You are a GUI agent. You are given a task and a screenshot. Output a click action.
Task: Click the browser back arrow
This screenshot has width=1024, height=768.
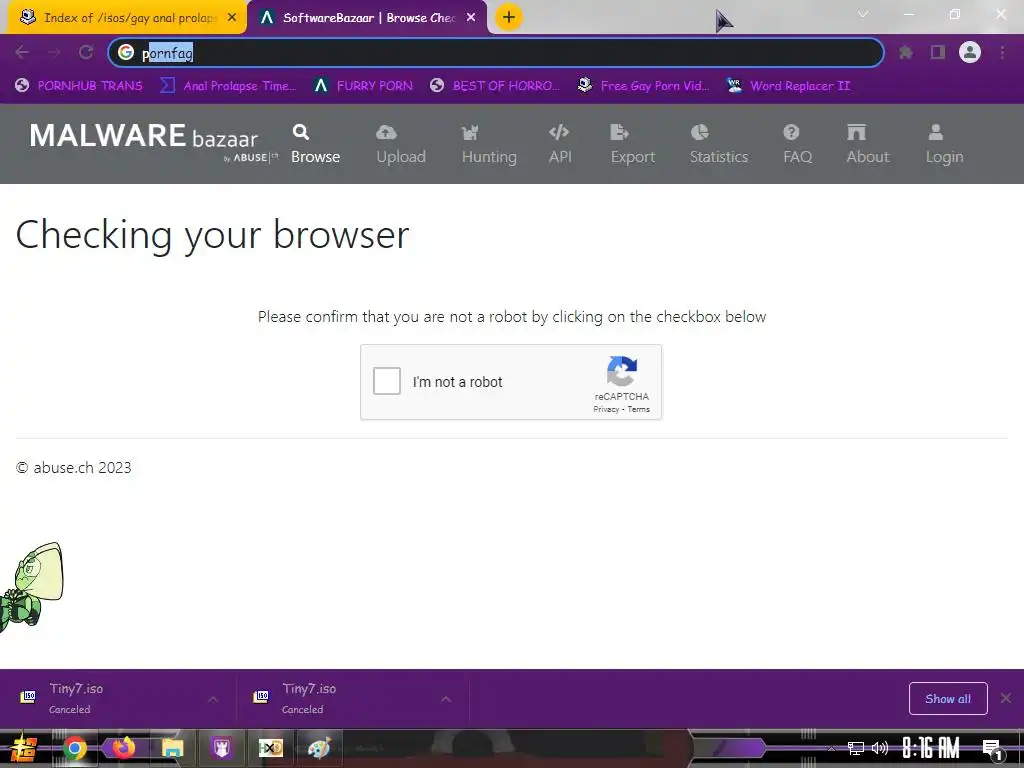pos(22,52)
